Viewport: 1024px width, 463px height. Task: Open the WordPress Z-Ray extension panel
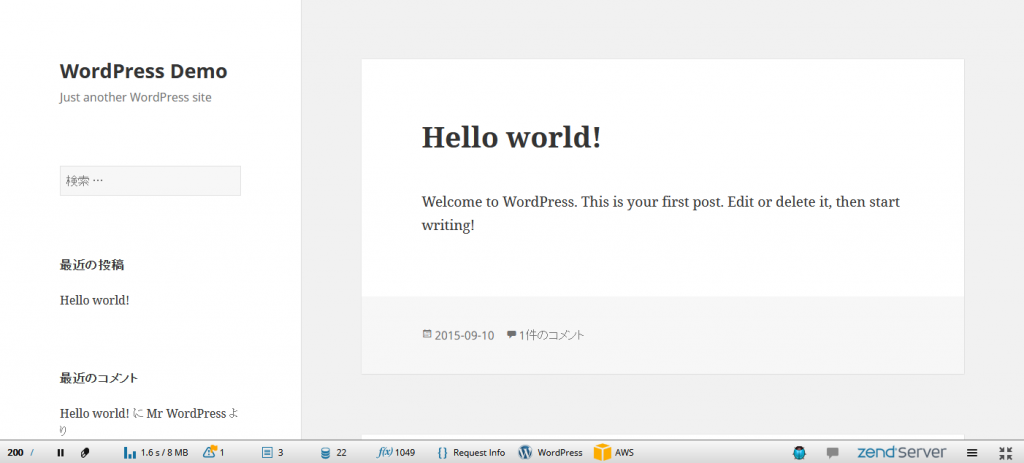tap(550, 453)
